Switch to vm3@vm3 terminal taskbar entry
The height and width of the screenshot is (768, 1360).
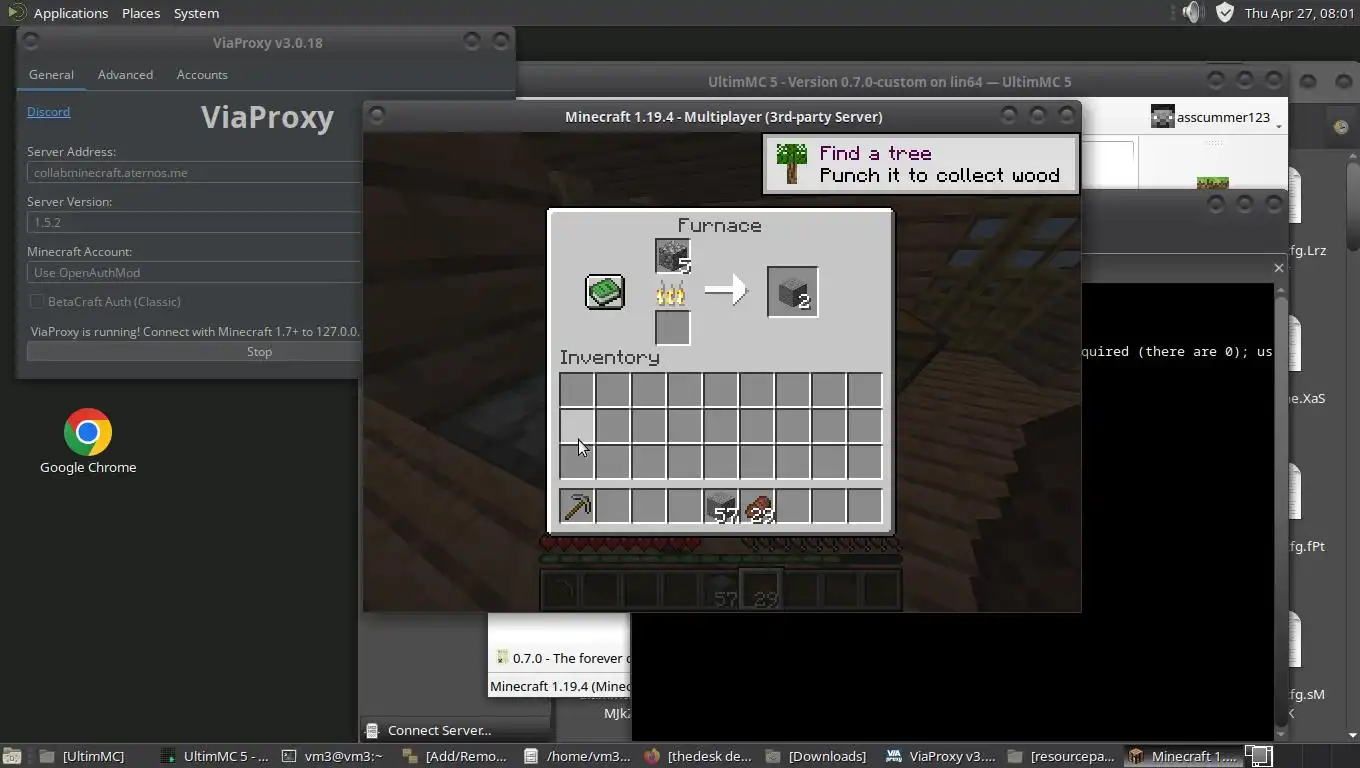tap(333, 756)
